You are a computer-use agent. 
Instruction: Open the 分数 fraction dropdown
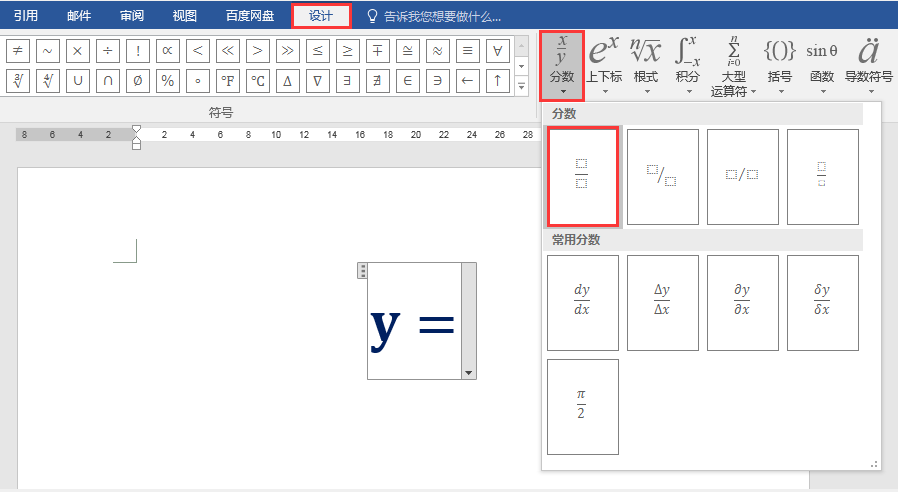tap(562, 65)
